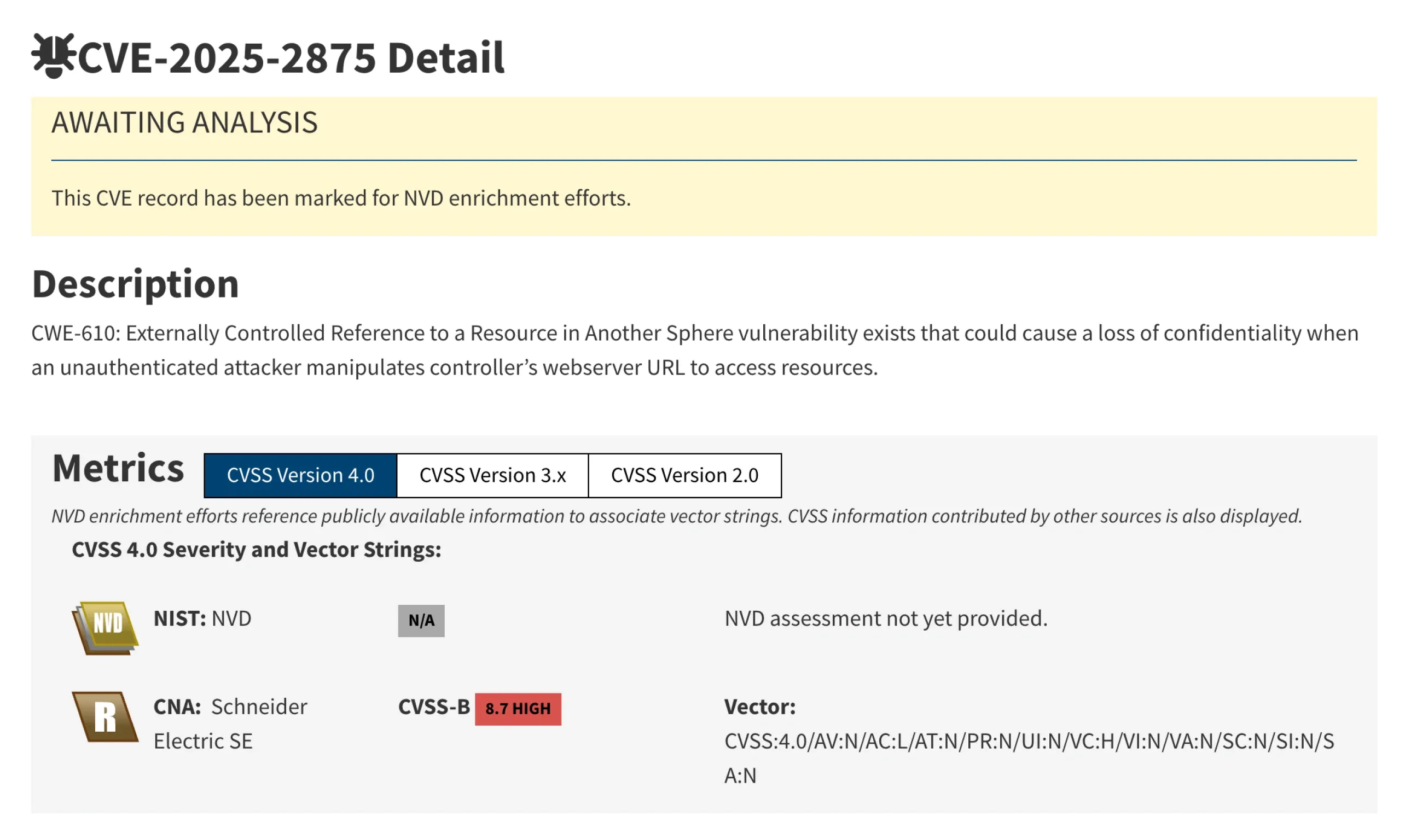Image resolution: width=1405 pixels, height=840 pixels.
Task: Click the NIST: NVD source label
Action: (202, 619)
